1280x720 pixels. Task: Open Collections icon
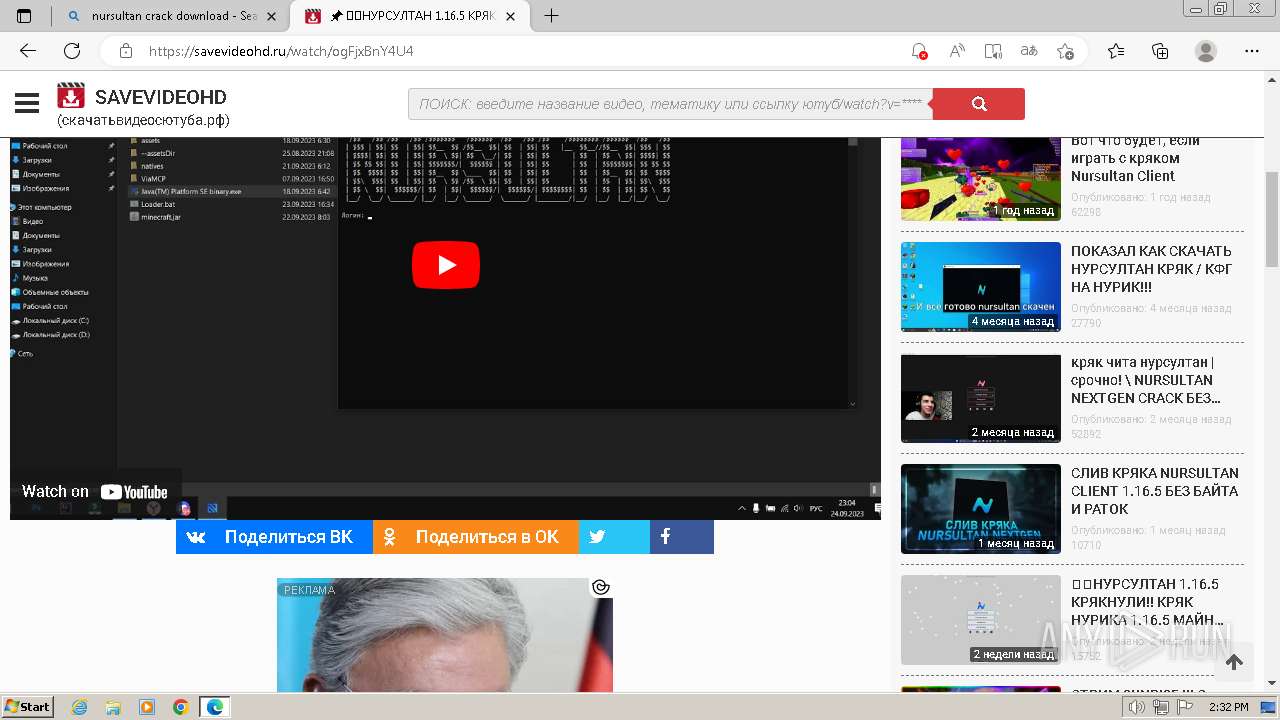pos(1160,51)
